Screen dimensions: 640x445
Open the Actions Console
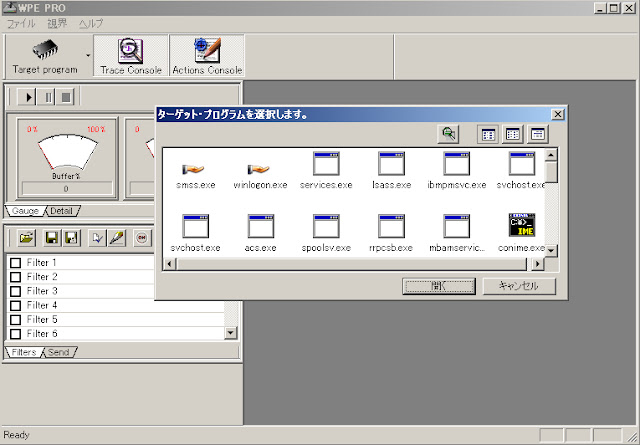[x=207, y=56]
